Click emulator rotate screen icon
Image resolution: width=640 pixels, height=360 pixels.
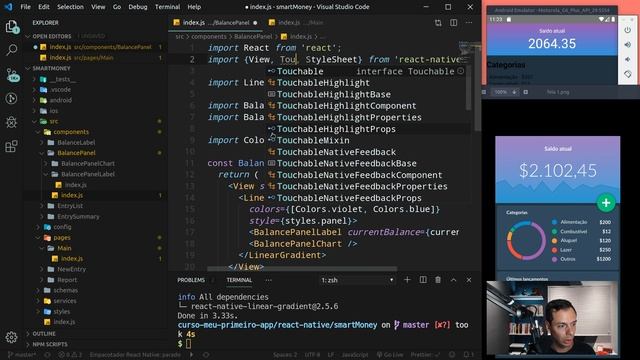pos(628,74)
